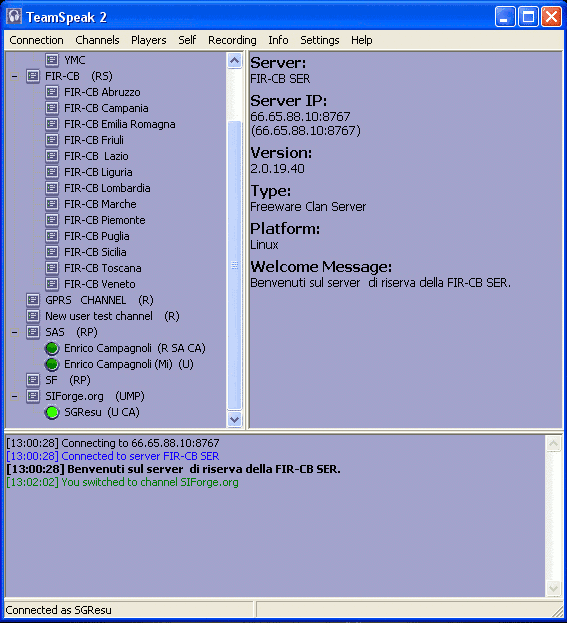The height and width of the screenshot is (623, 567).
Task: Click the FIR-CB Campania channel icon
Action: pyautogui.click(x=52, y=108)
